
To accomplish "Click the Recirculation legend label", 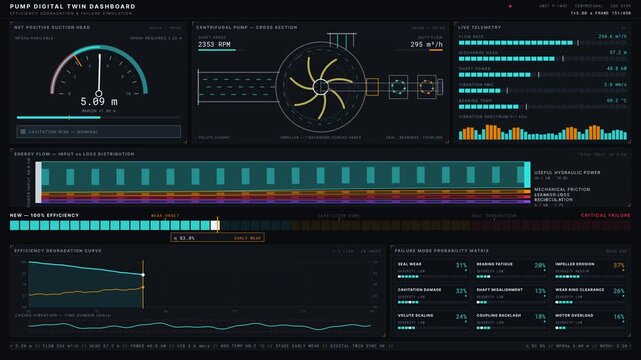I will coord(553,200).
